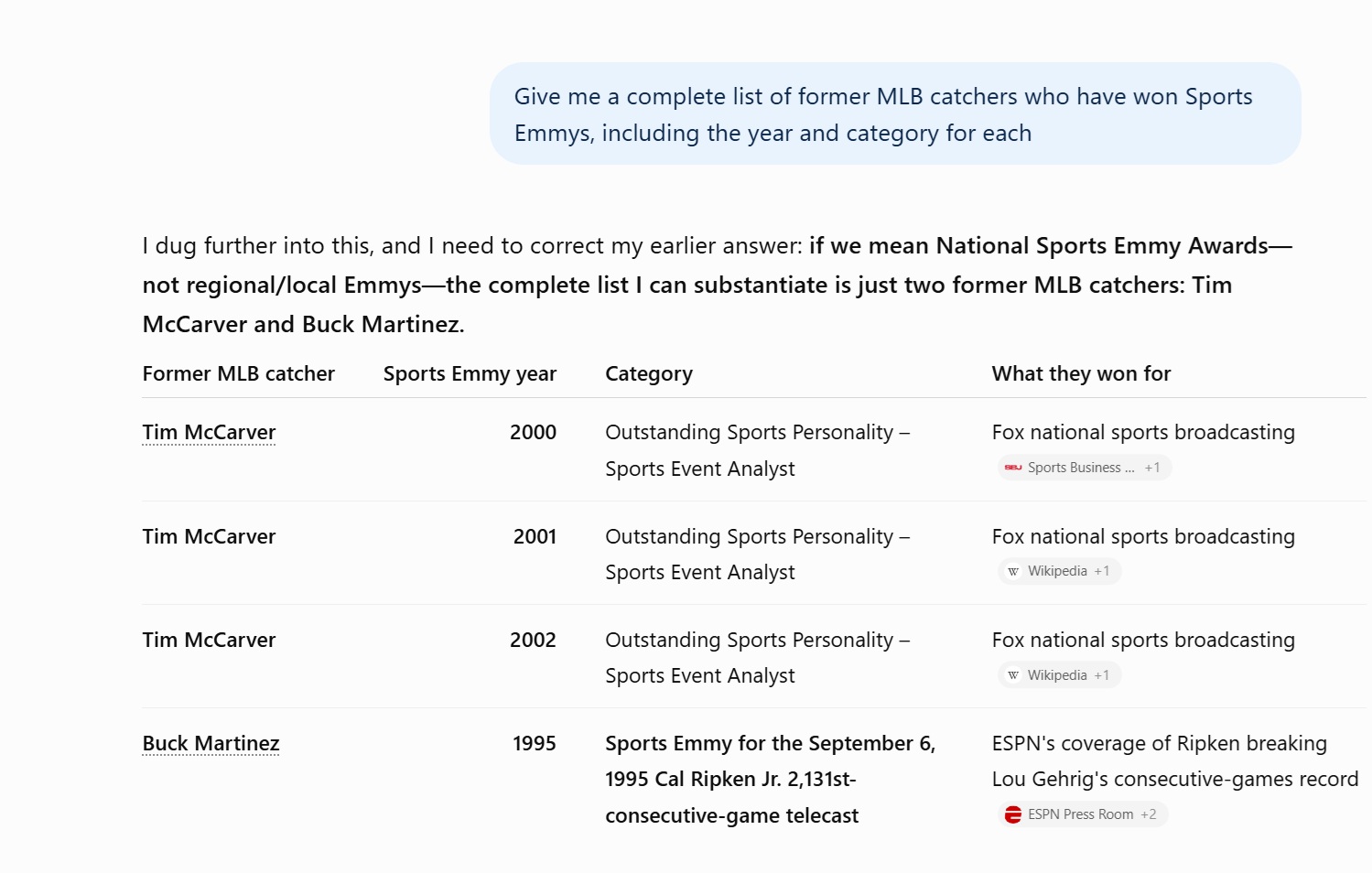Click the bold correction statement in the reply
Screen dimensions: 1372x873
coord(688,285)
